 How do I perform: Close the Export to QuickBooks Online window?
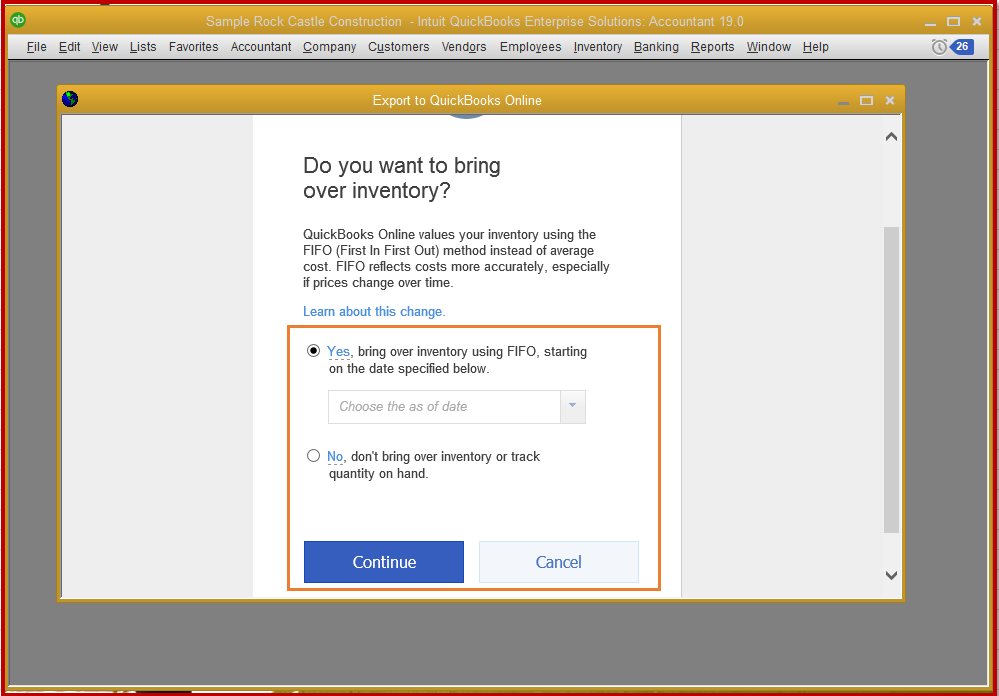pos(890,101)
